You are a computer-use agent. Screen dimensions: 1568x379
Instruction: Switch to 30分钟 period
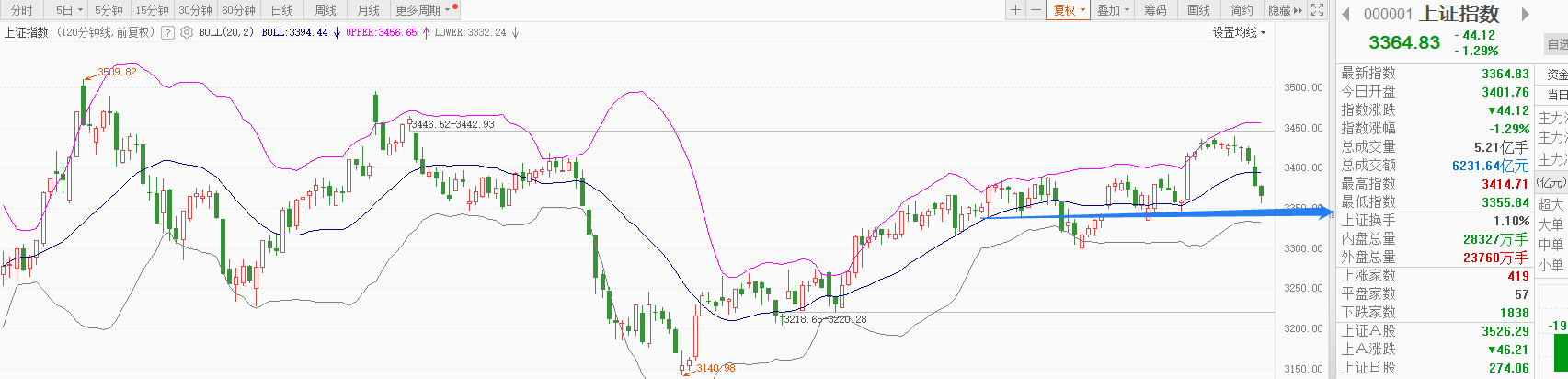(x=195, y=10)
